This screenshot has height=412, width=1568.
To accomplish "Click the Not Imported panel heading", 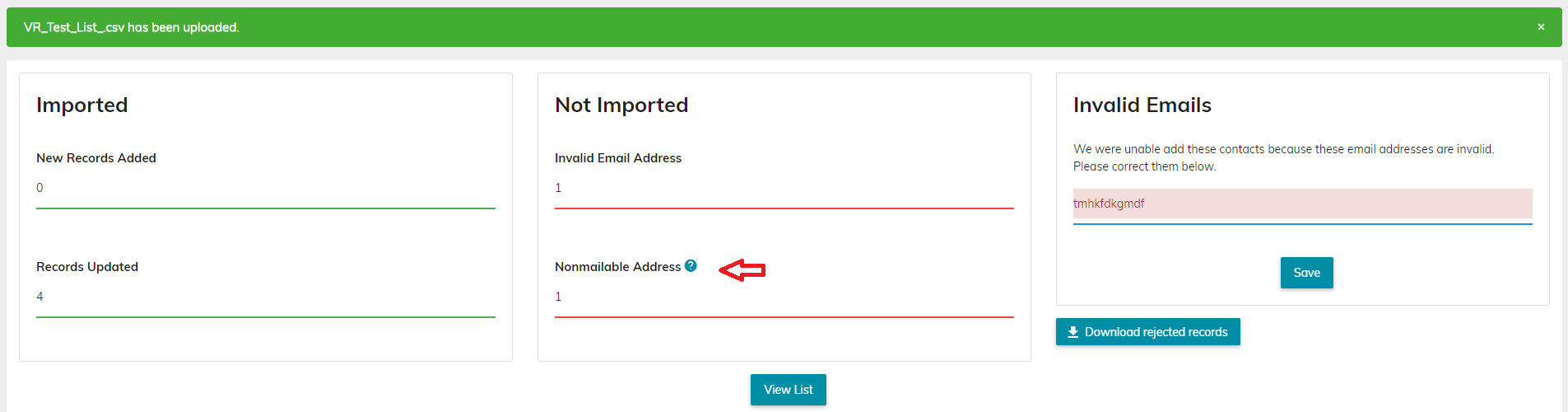I will 621,105.
